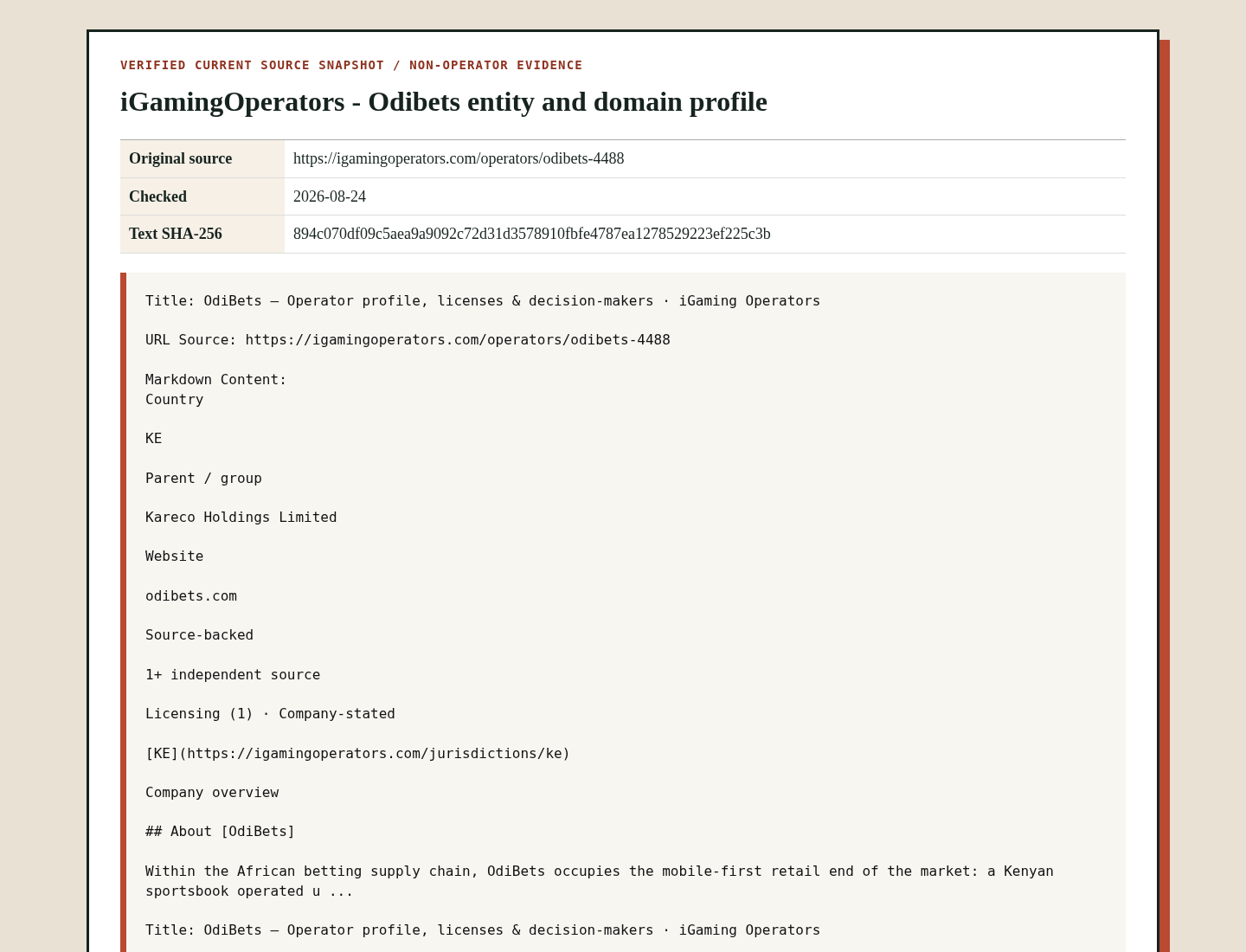This screenshot has height=952, width=1246.
Task: Click the 'Source-backed' label
Action: click(x=199, y=634)
